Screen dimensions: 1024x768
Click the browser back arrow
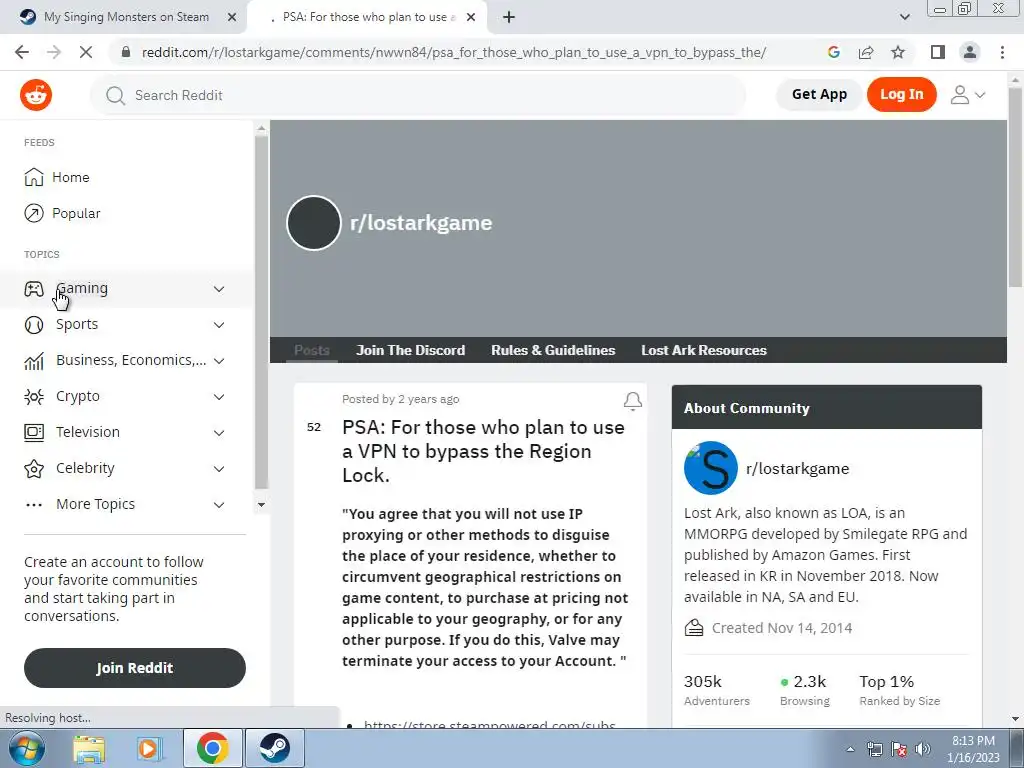coord(22,52)
